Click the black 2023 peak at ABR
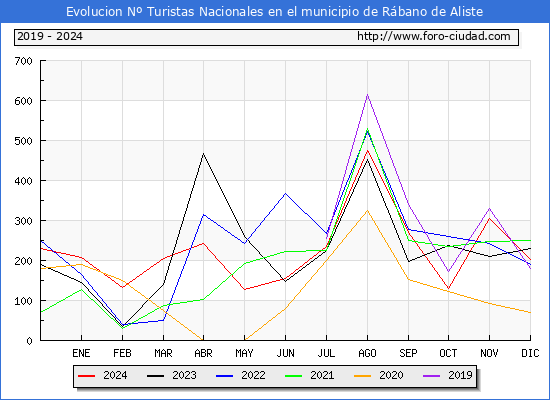The image size is (550, 400). [x=203, y=154]
